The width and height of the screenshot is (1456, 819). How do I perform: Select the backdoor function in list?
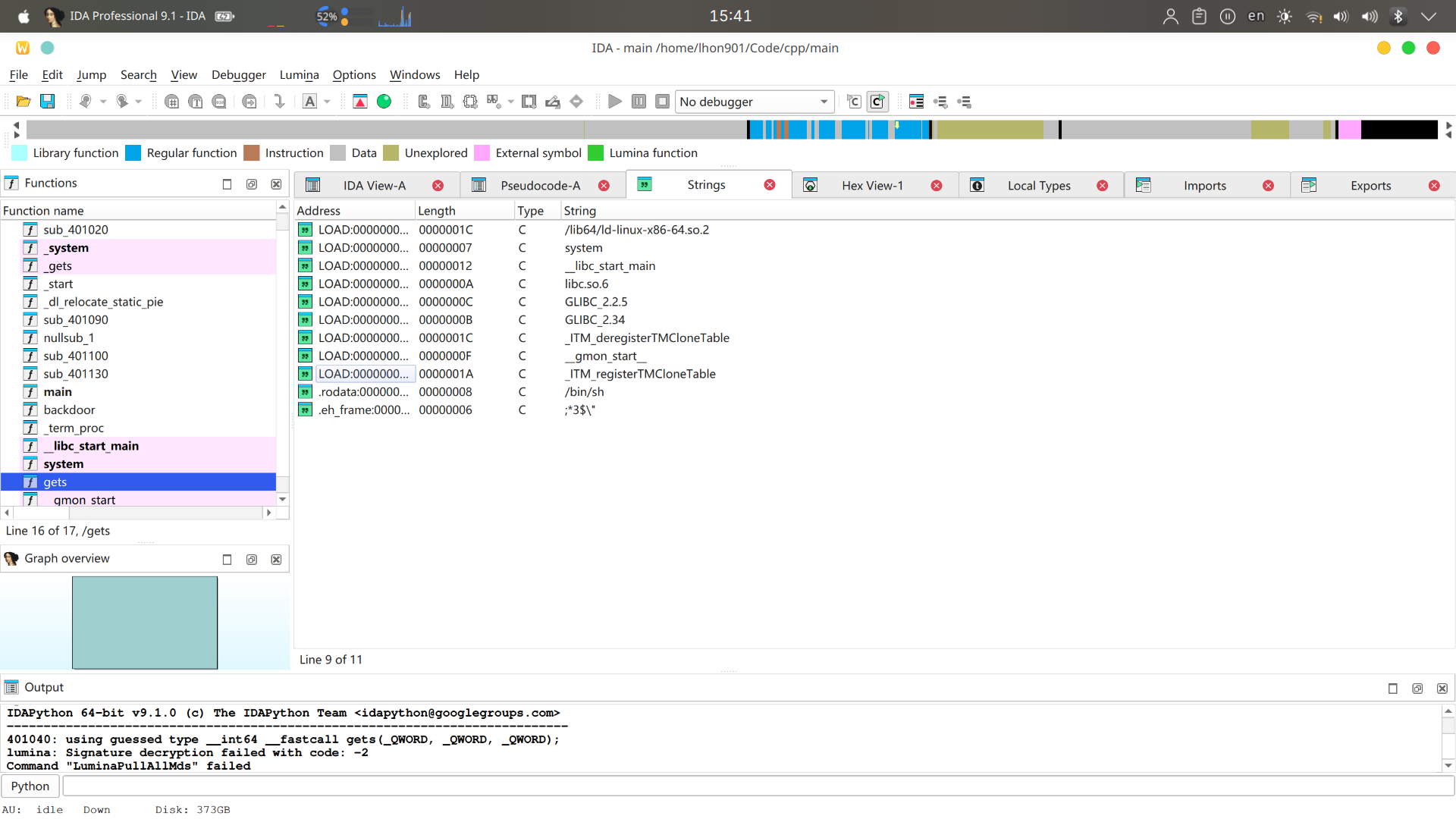click(69, 410)
